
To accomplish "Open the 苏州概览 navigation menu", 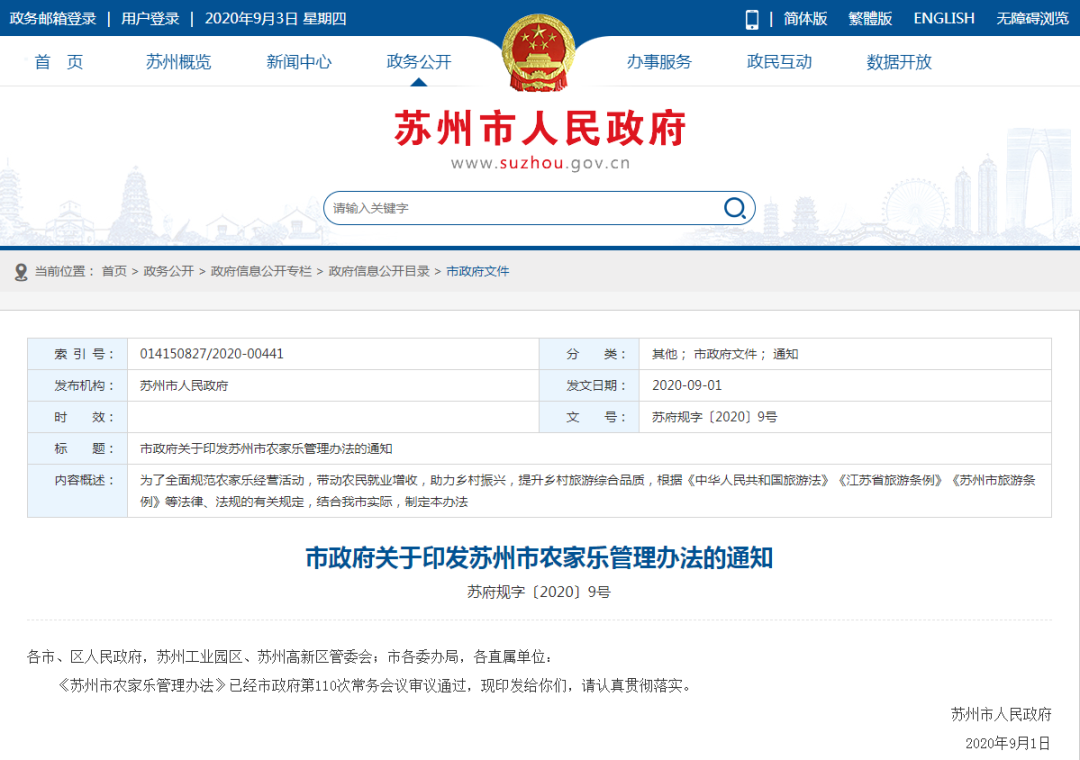I will point(178,62).
